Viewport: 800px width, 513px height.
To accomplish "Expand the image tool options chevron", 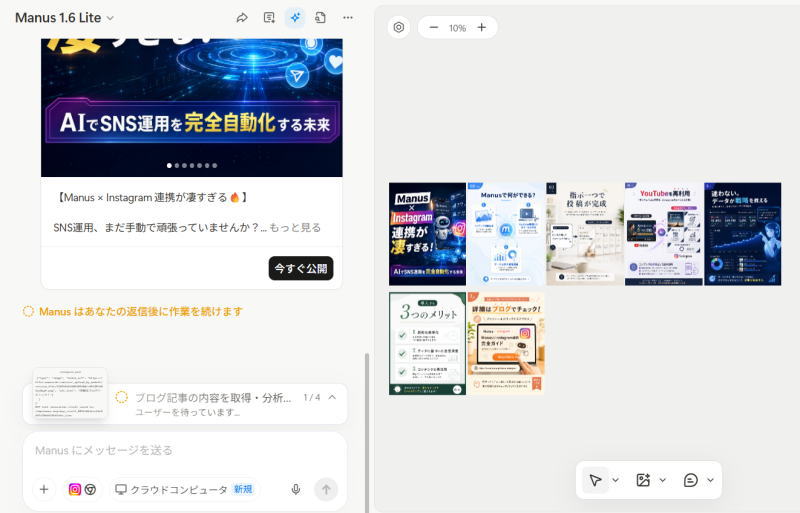I will click(x=663, y=480).
